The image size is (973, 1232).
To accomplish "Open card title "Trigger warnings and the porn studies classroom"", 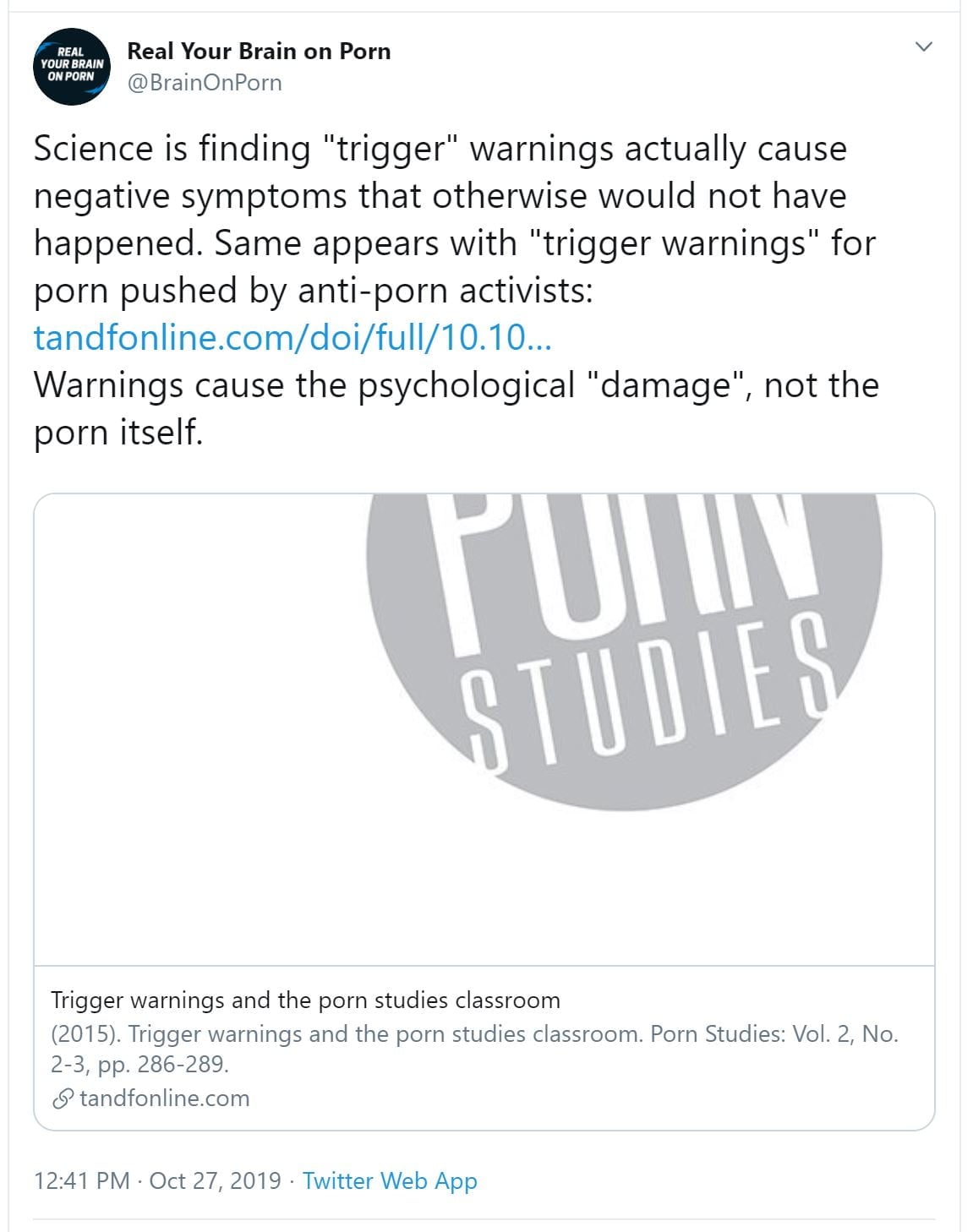I will tap(305, 1000).
